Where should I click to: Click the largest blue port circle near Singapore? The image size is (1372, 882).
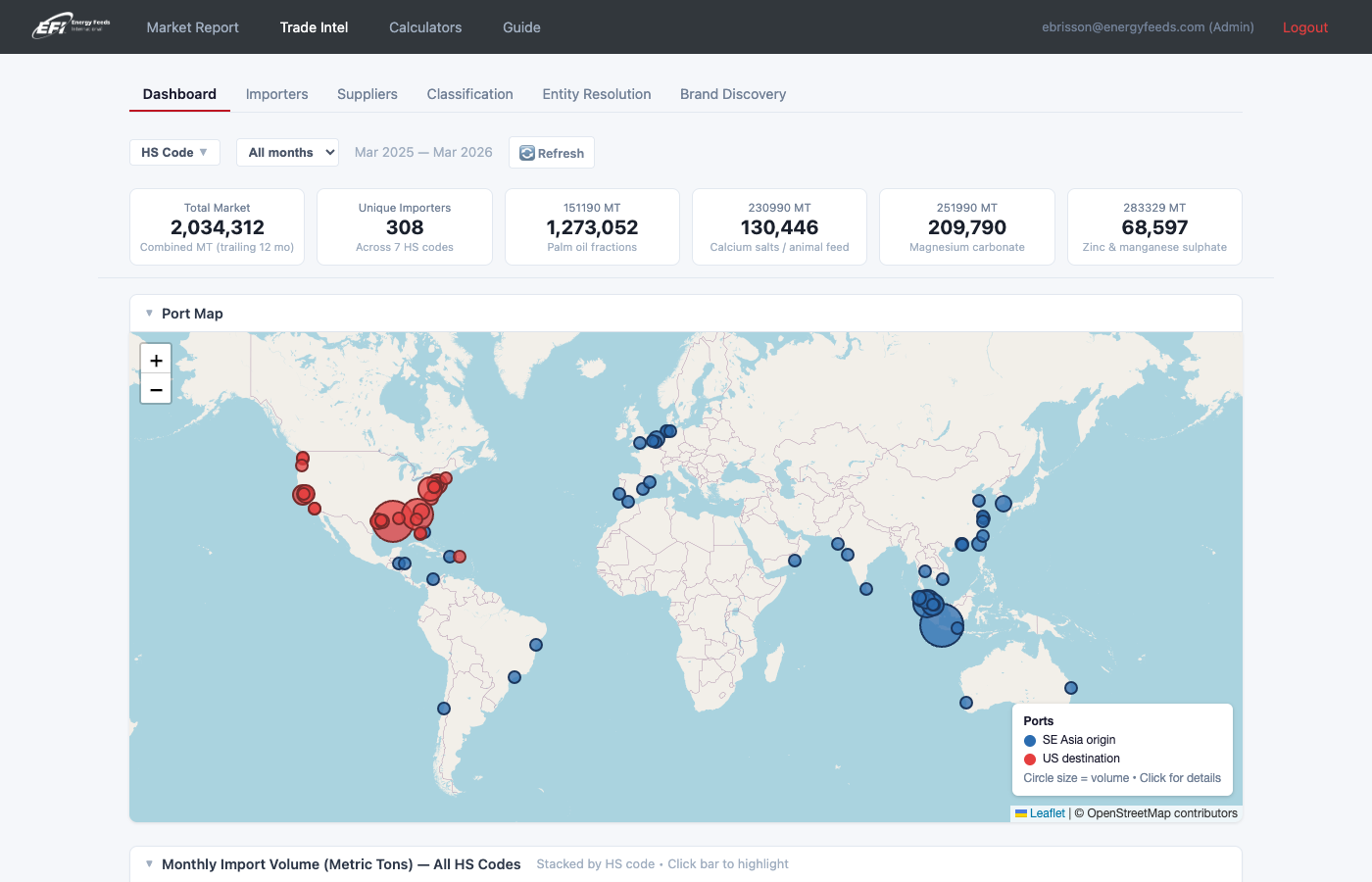click(x=939, y=624)
